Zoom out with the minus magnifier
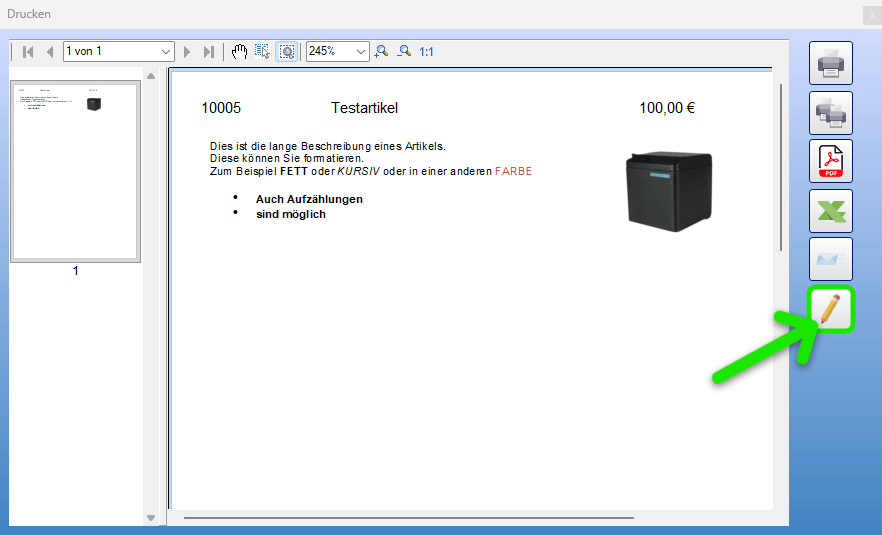The image size is (882, 535). [x=404, y=51]
